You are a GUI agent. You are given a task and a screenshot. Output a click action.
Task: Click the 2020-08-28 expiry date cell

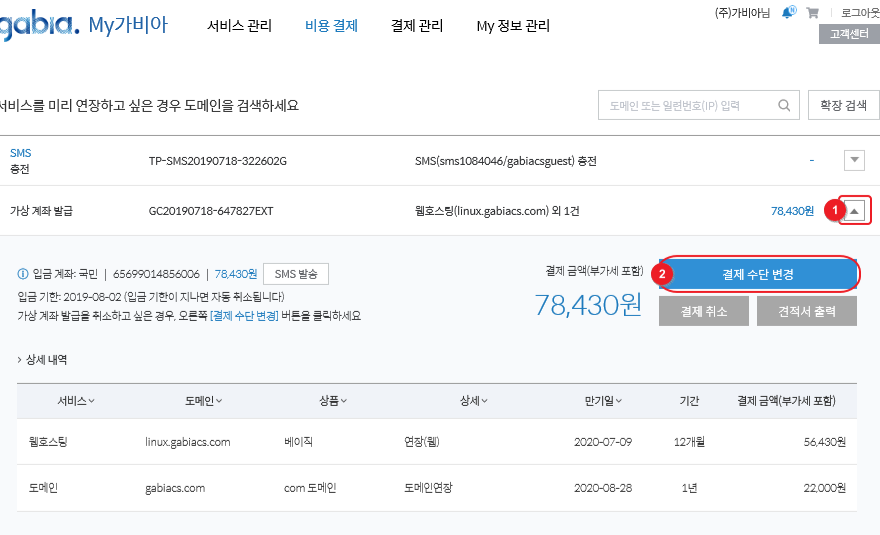click(603, 488)
